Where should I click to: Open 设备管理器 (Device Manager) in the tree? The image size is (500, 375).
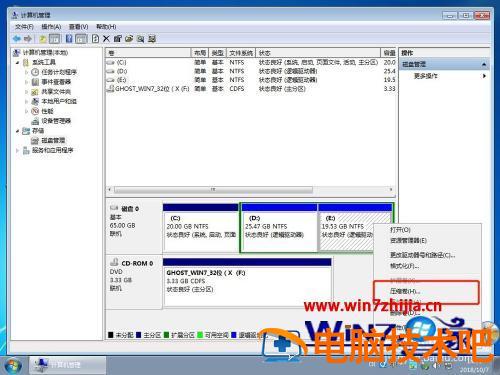click(x=56, y=121)
